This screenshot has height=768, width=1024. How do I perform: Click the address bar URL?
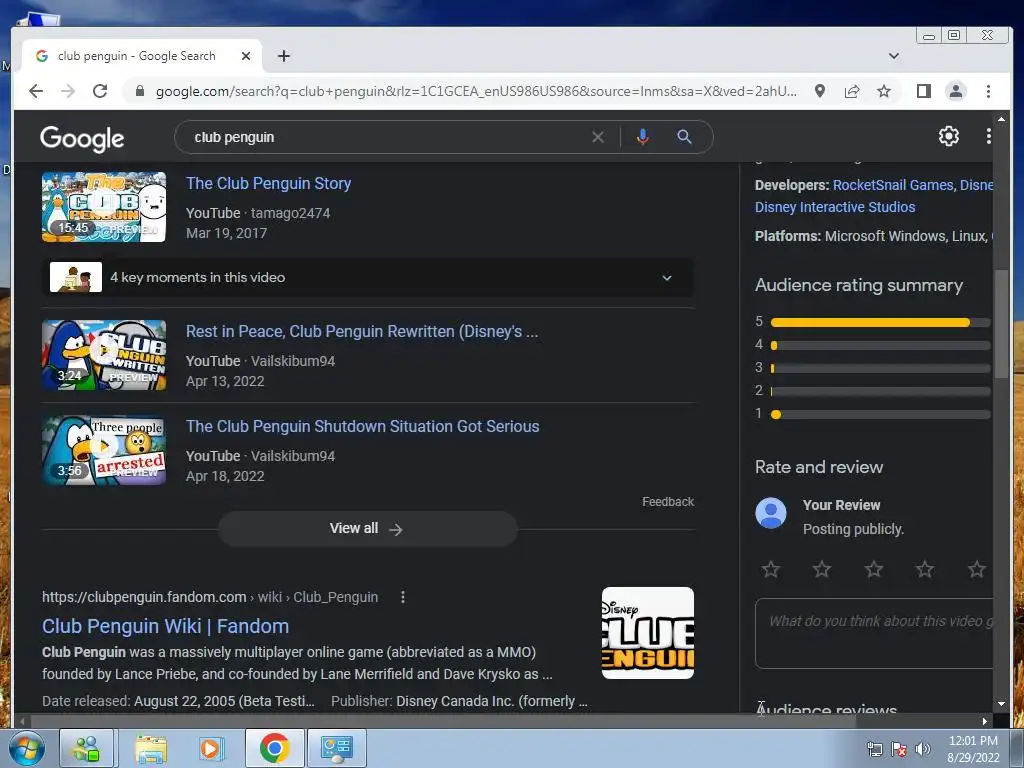(x=476, y=91)
